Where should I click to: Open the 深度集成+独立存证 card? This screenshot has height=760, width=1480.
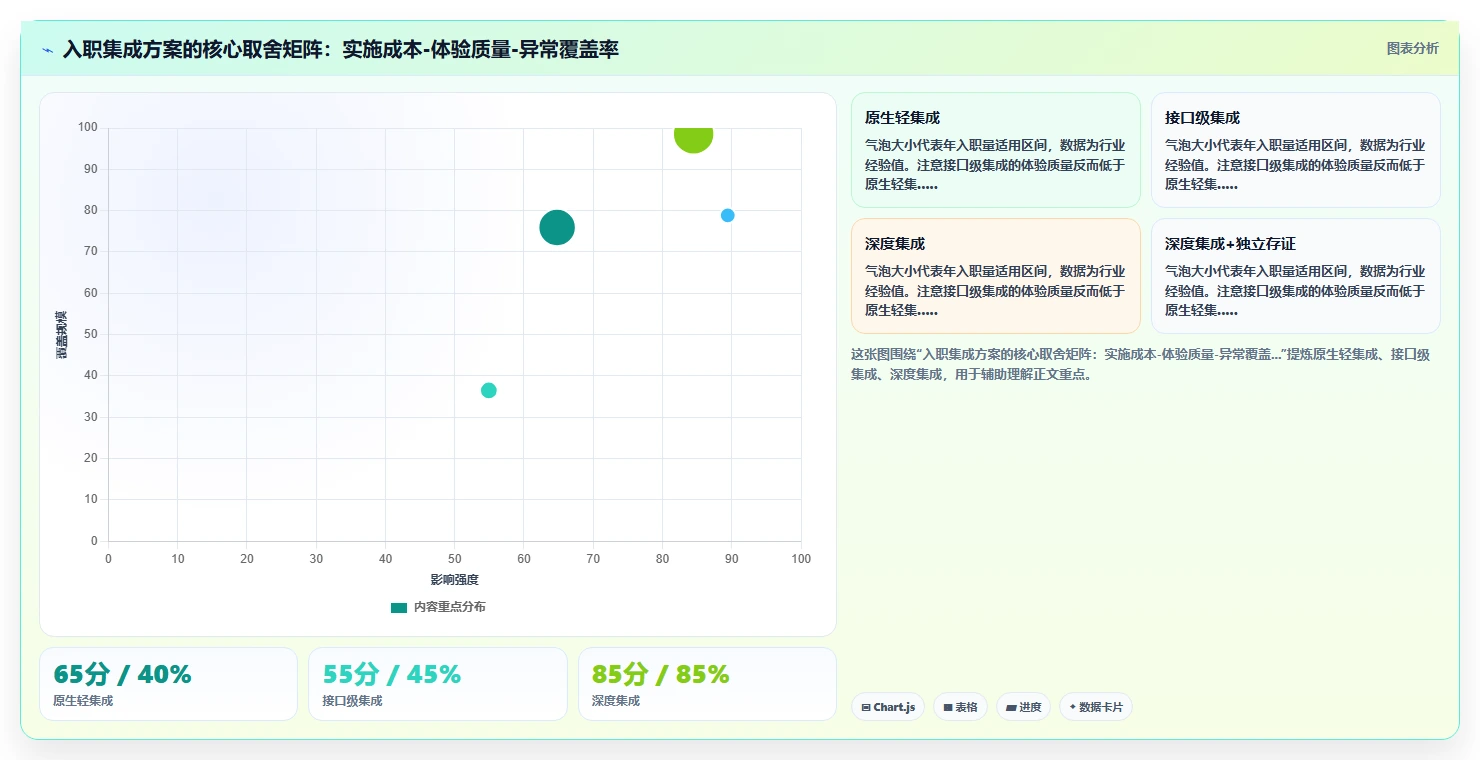point(1296,276)
